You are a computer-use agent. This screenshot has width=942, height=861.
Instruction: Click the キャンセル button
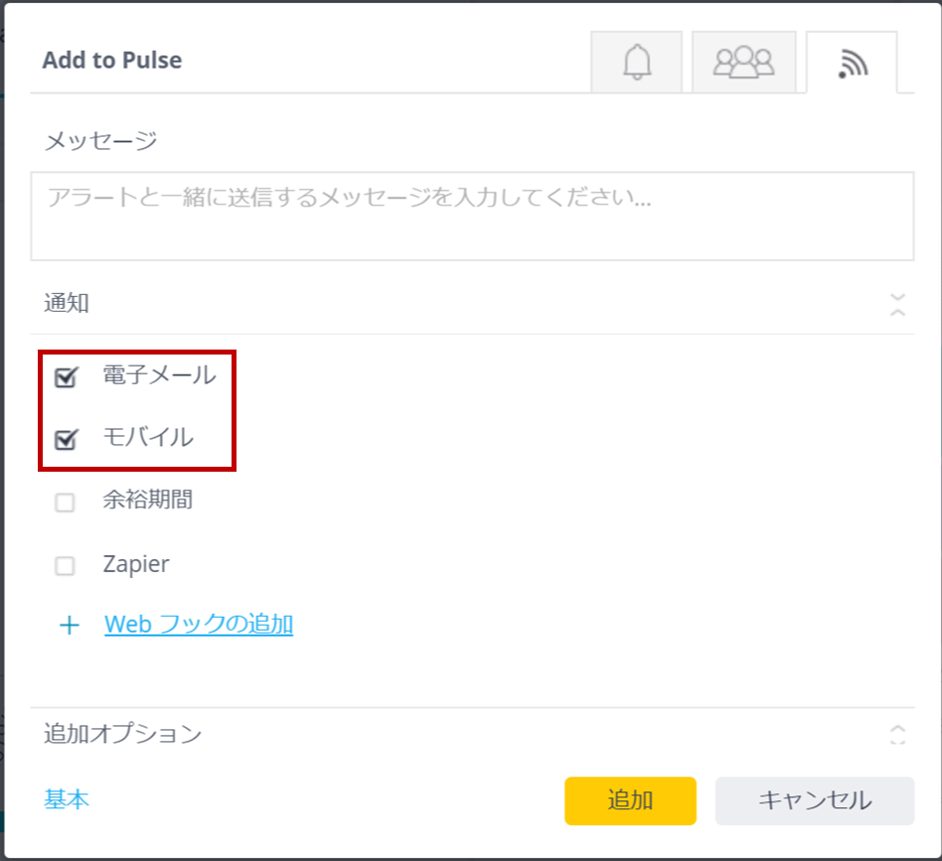pos(815,801)
